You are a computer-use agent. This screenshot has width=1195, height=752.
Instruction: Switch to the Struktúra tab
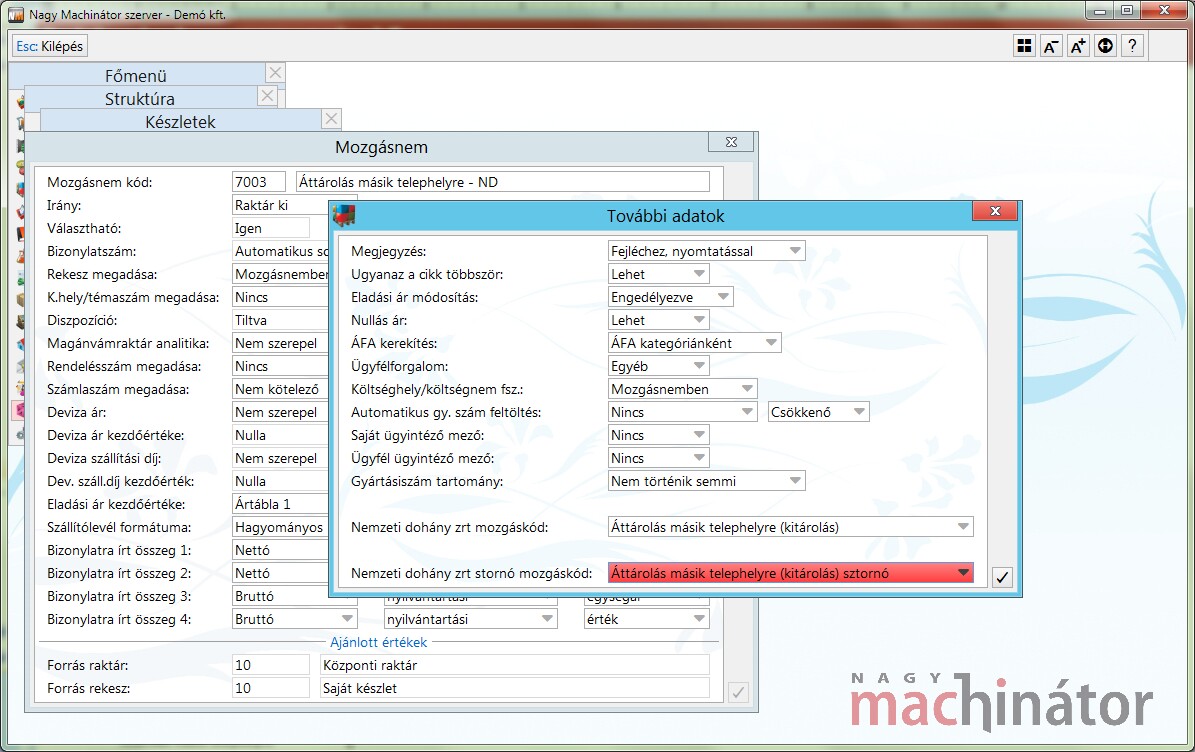click(x=139, y=98)
